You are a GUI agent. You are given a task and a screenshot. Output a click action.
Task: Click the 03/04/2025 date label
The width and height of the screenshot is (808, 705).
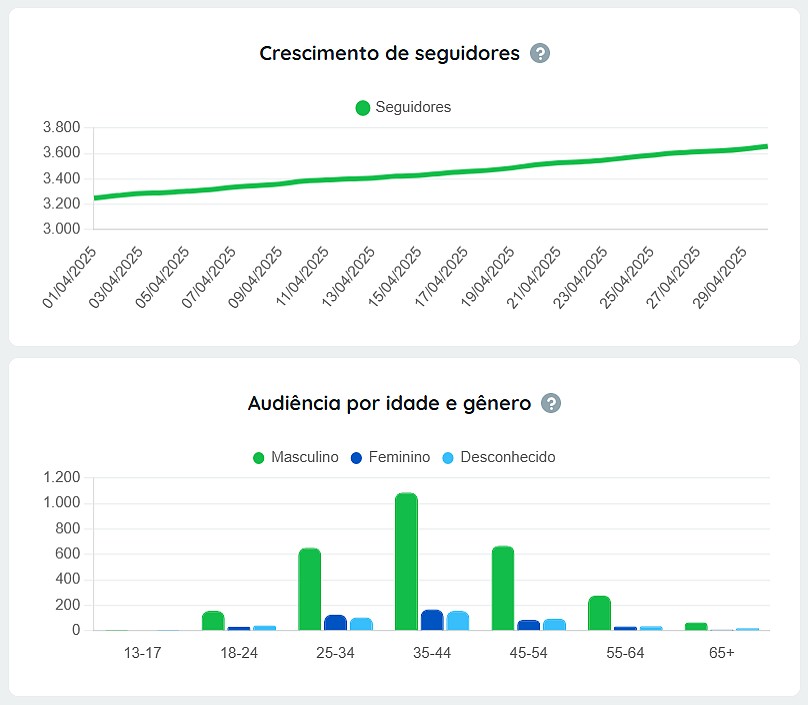116,277
